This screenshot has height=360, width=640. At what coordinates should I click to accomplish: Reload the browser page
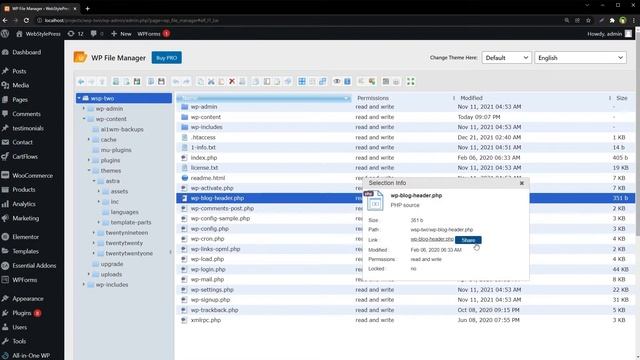[26, 20]
